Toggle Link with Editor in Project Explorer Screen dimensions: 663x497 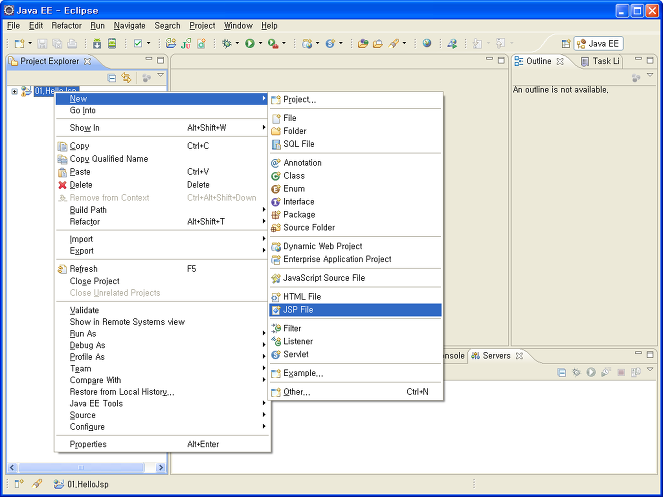[126, 78]
